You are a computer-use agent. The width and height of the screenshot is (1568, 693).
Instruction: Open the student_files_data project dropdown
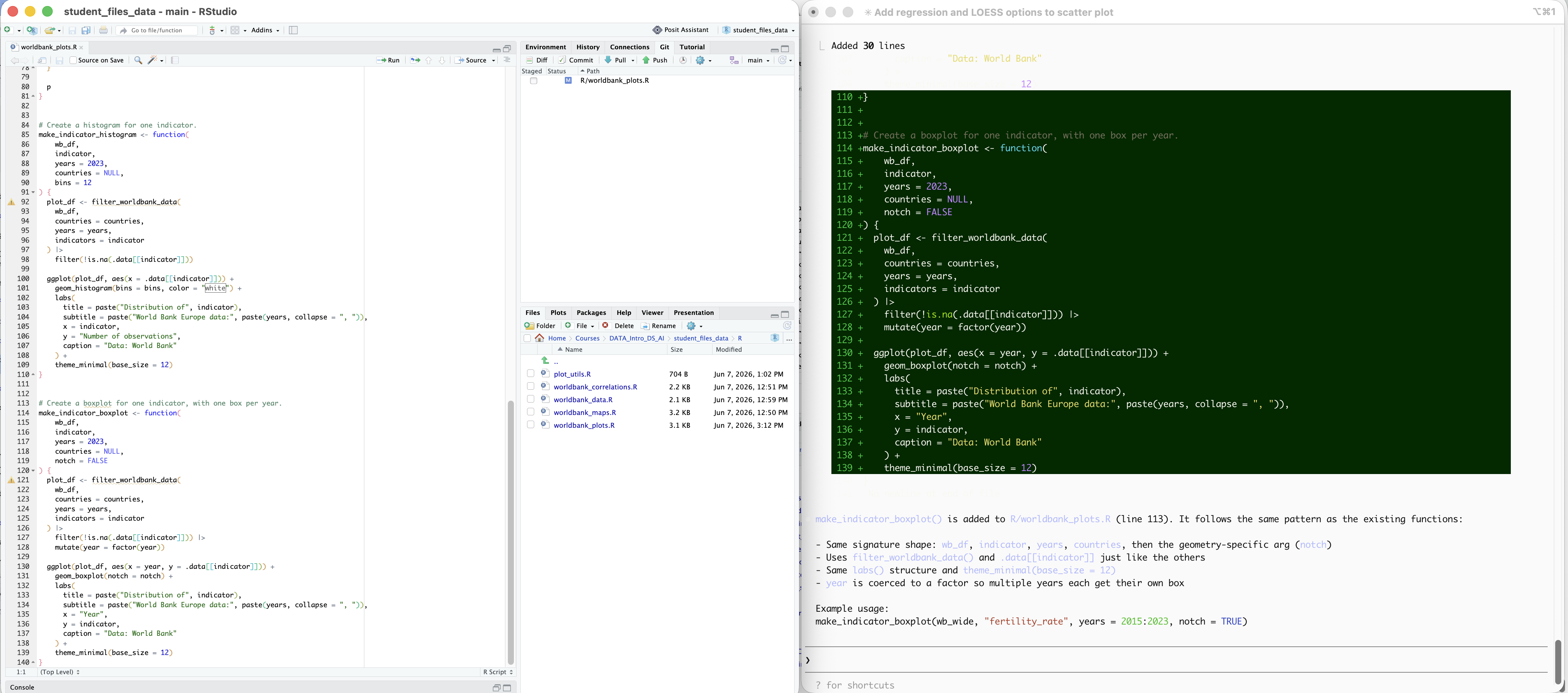(758, 30)
